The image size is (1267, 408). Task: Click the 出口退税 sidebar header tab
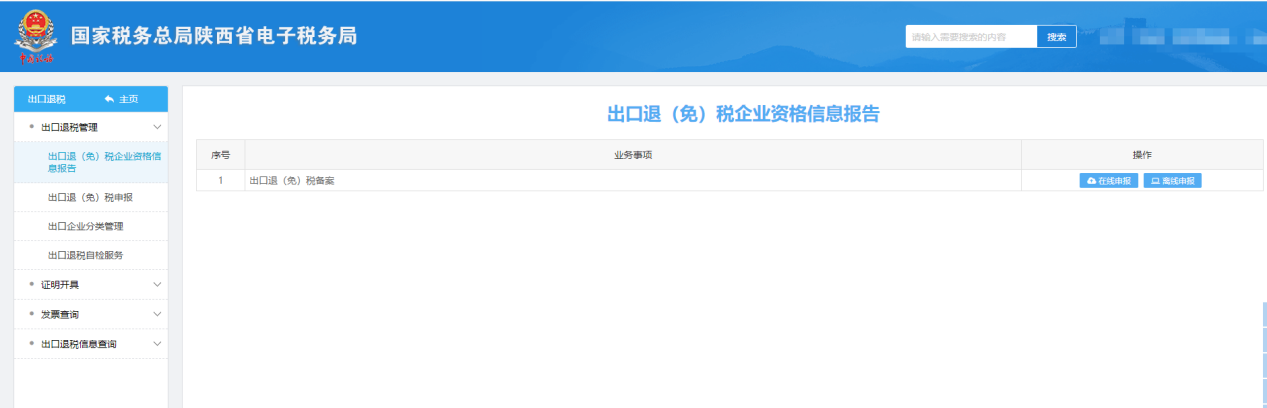point(47,99)
